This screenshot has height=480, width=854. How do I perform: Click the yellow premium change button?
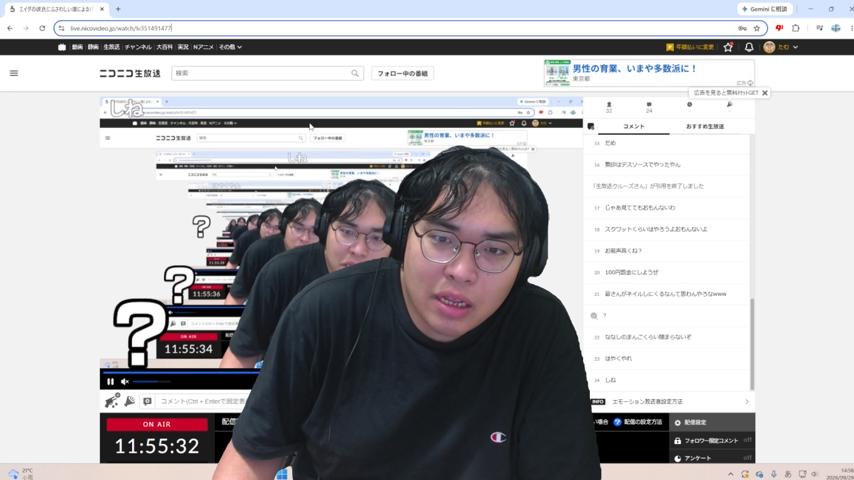(690, 47)
